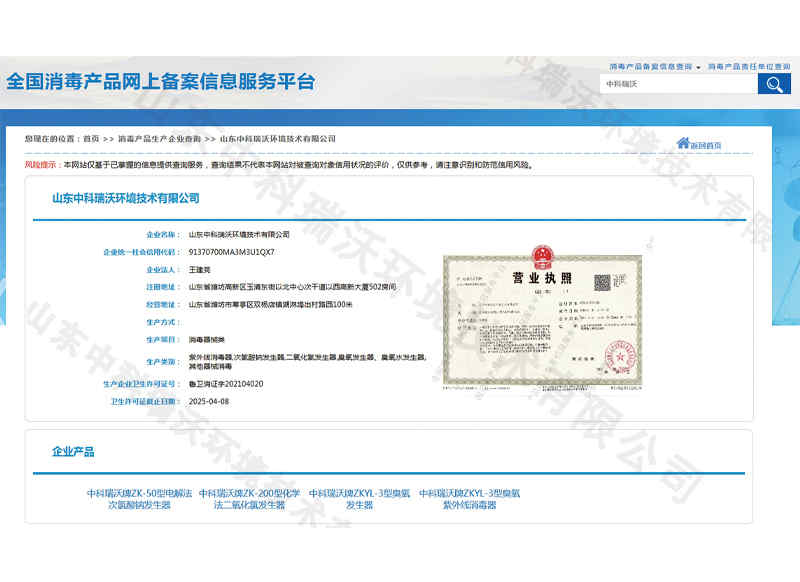Click the credit code 91370700MA3M3U1QX7

point(231,252)
